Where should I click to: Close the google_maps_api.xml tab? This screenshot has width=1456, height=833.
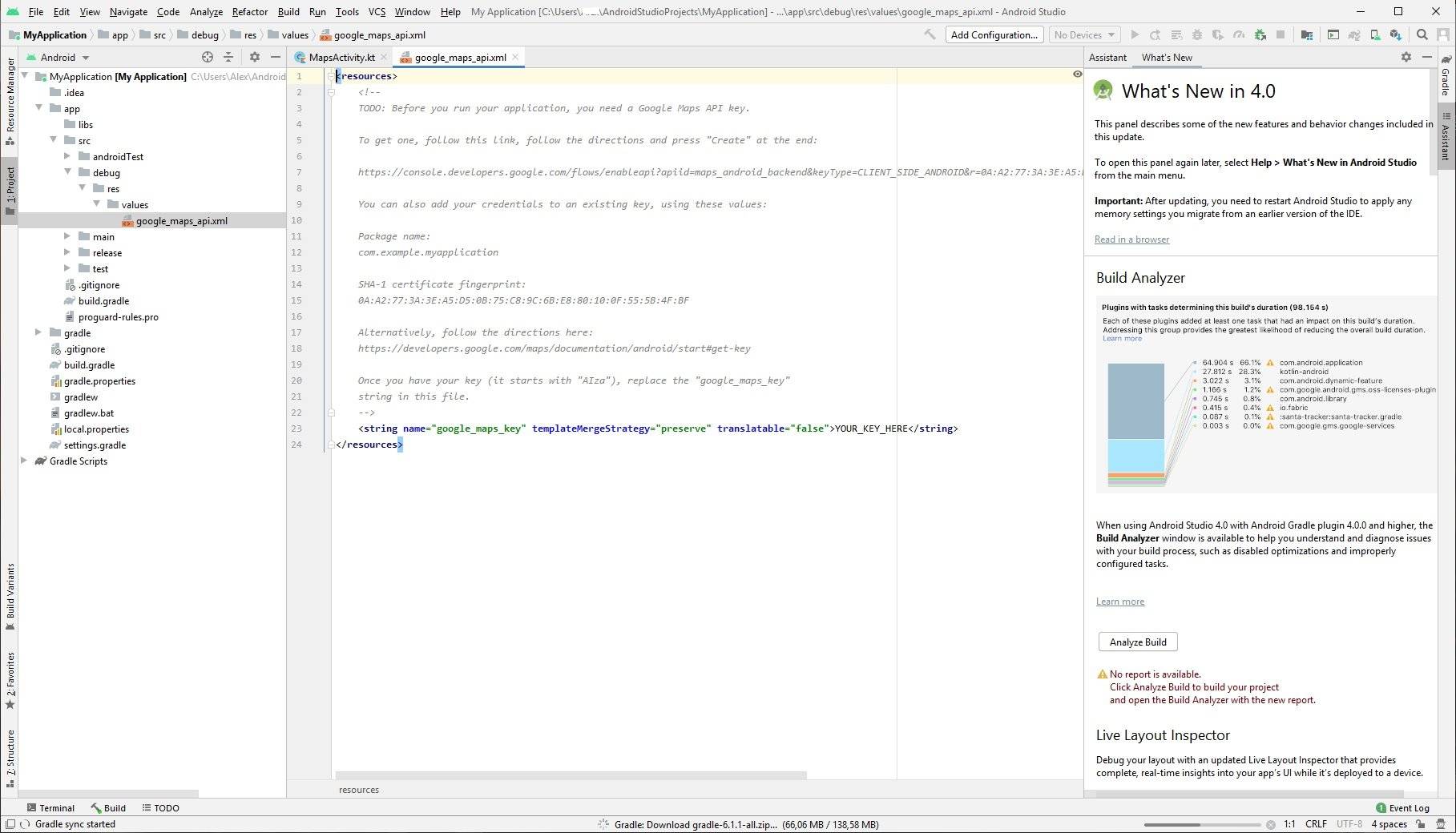pos(515,57)
